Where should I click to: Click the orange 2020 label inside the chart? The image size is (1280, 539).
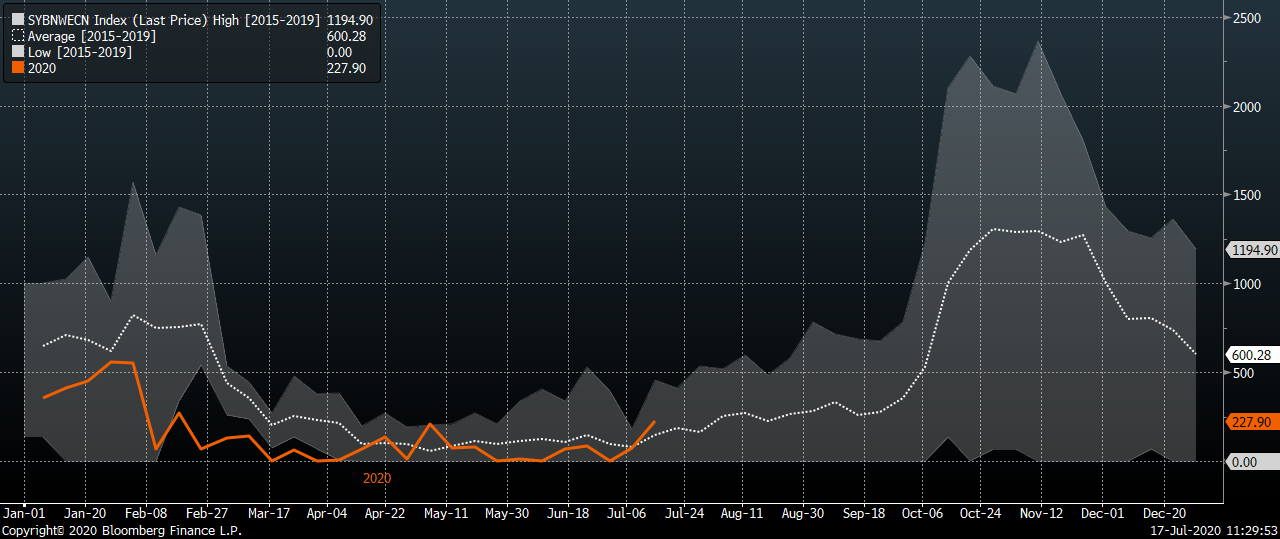(x=377, y=479)
